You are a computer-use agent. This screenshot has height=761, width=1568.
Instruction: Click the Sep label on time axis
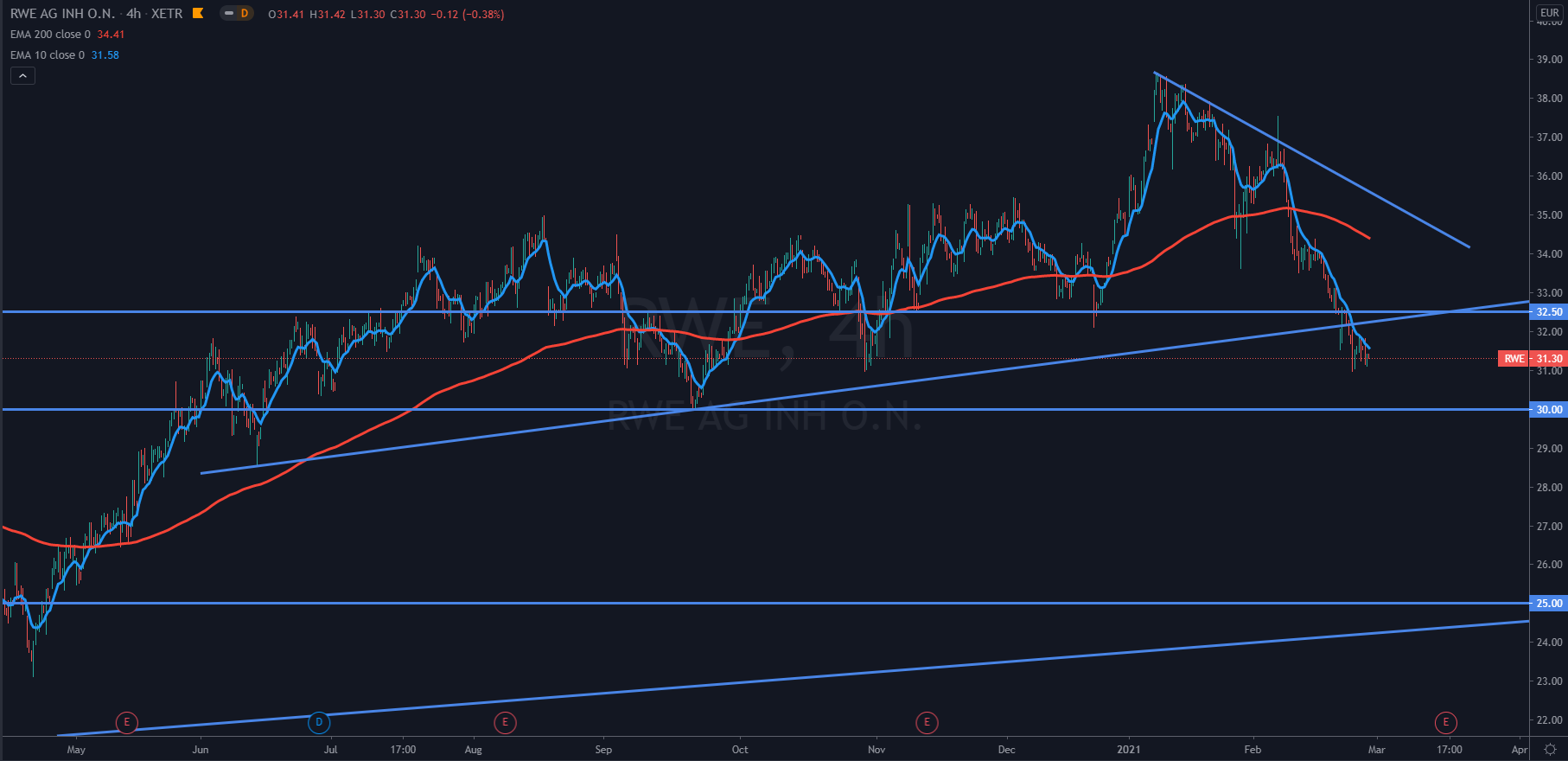pos(603,750)
